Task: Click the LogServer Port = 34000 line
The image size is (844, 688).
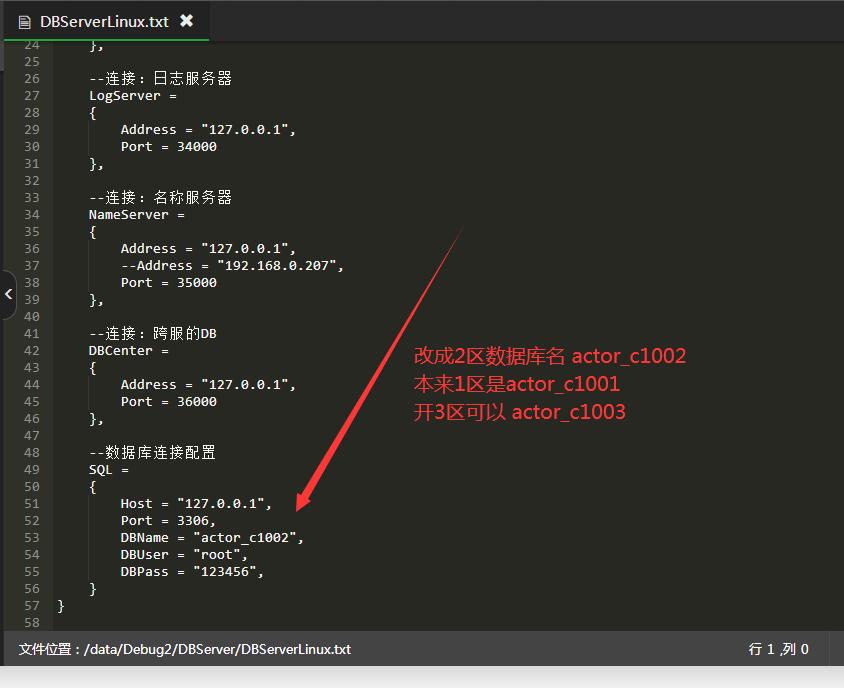Action: [x=168, y=146]
